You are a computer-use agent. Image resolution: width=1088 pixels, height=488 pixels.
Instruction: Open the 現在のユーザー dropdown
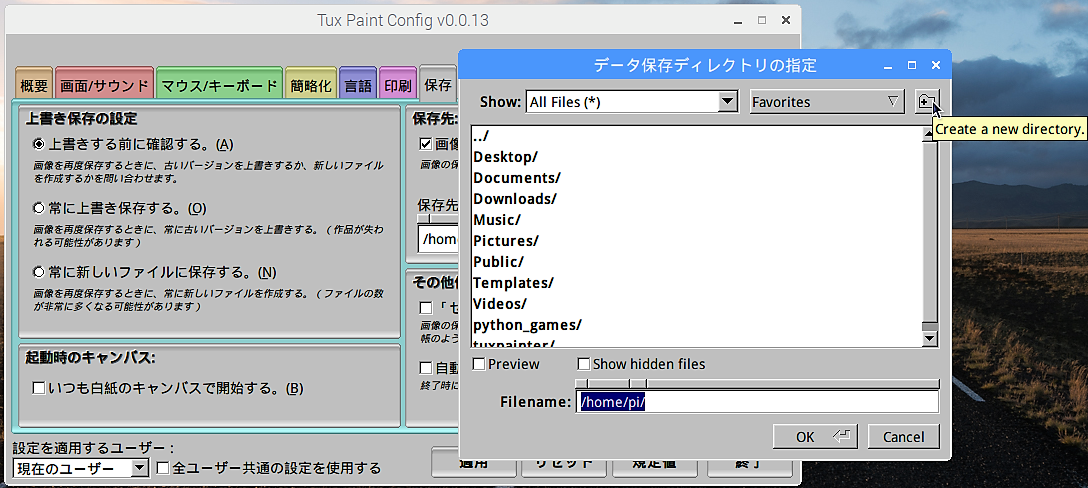(80, 469)
